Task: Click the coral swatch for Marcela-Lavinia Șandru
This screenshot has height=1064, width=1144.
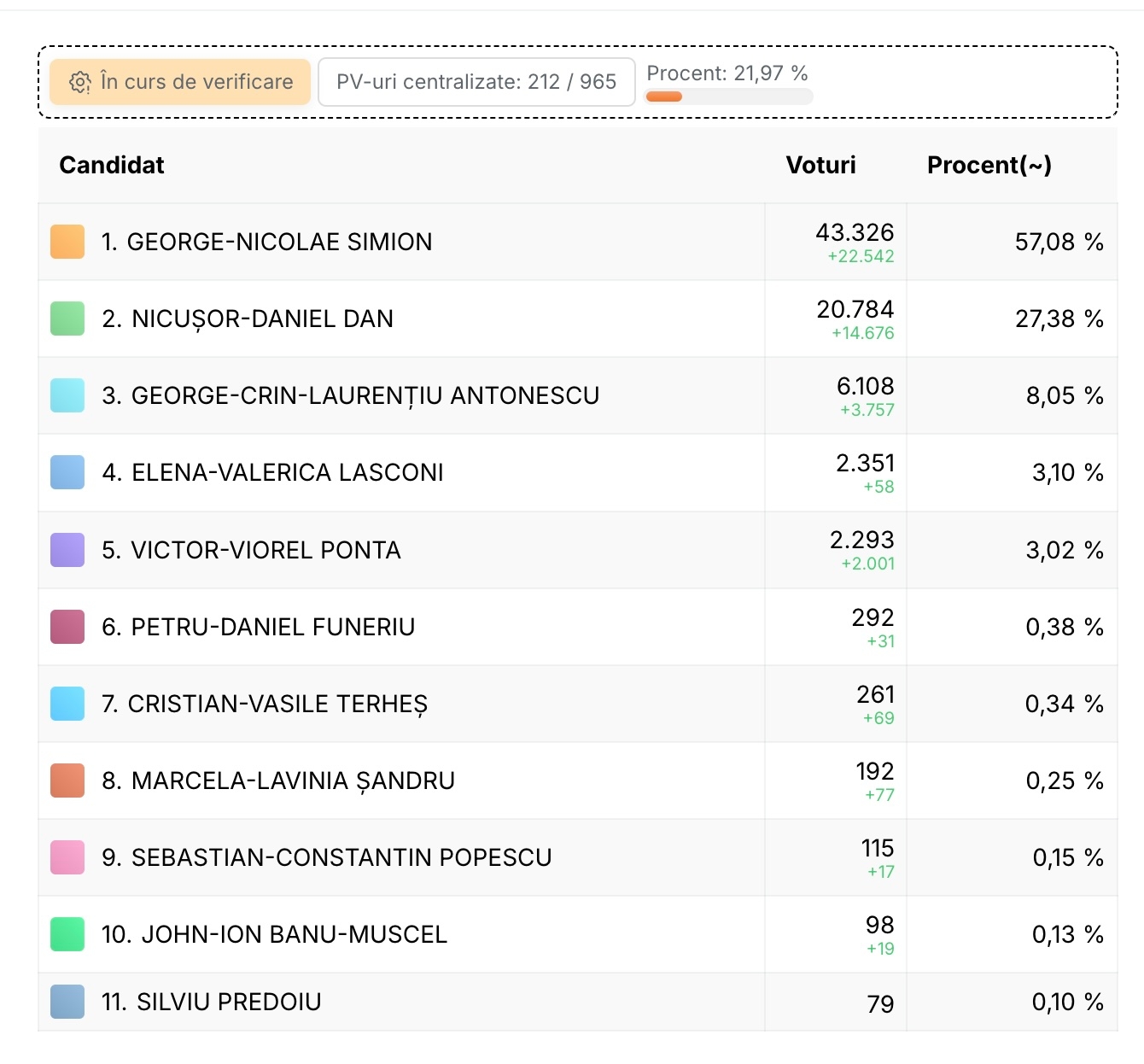Action: [67, 780]
